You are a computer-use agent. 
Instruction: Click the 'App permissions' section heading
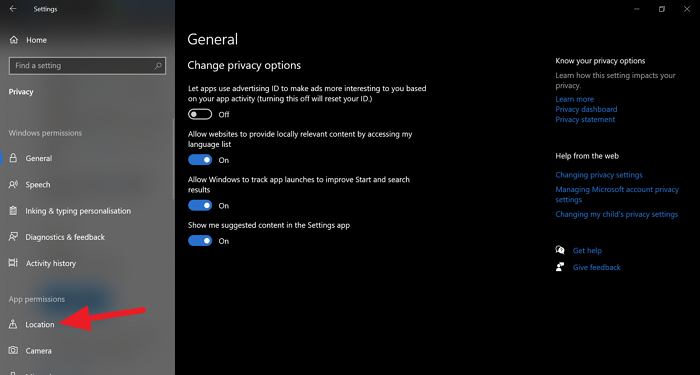[x=37, y=299]
